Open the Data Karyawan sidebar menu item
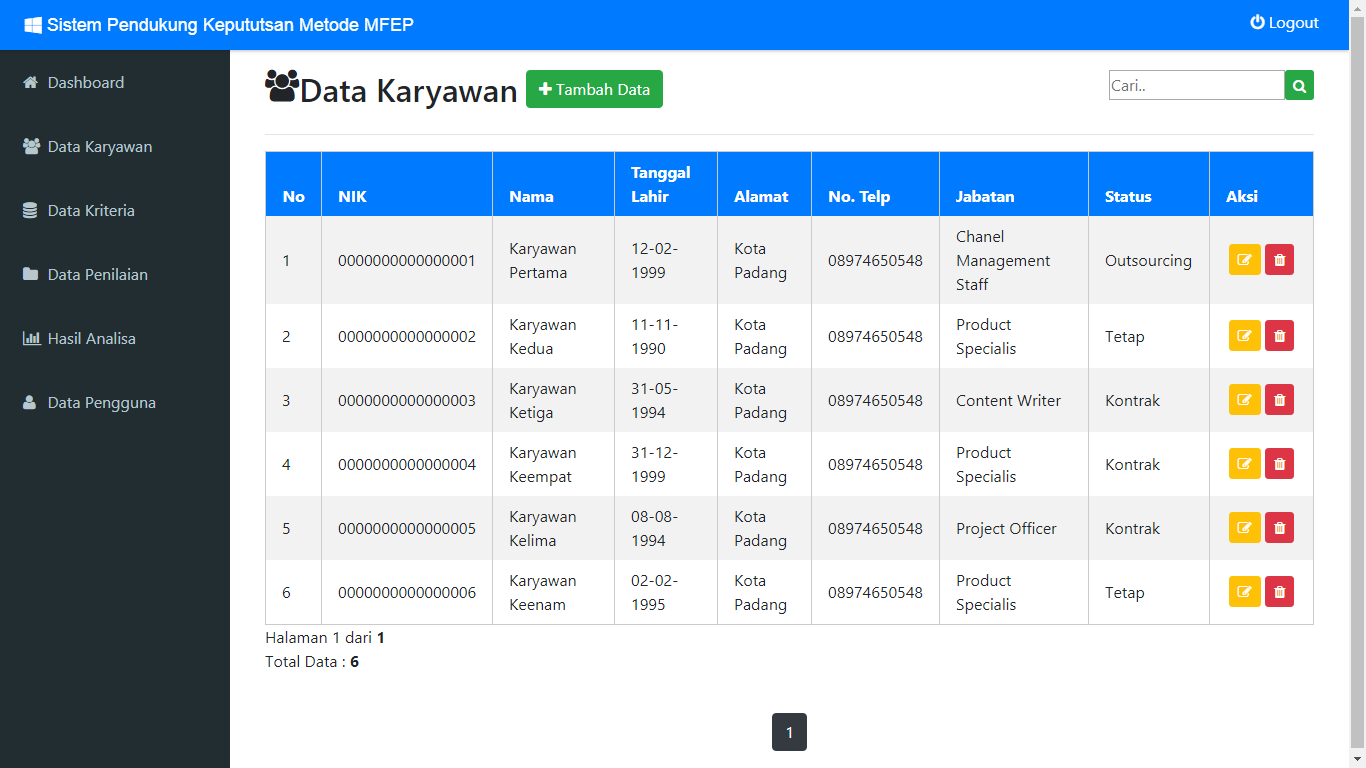This screenshot has width=1366, height=768. pyautogui.click(x=99, y=146)
